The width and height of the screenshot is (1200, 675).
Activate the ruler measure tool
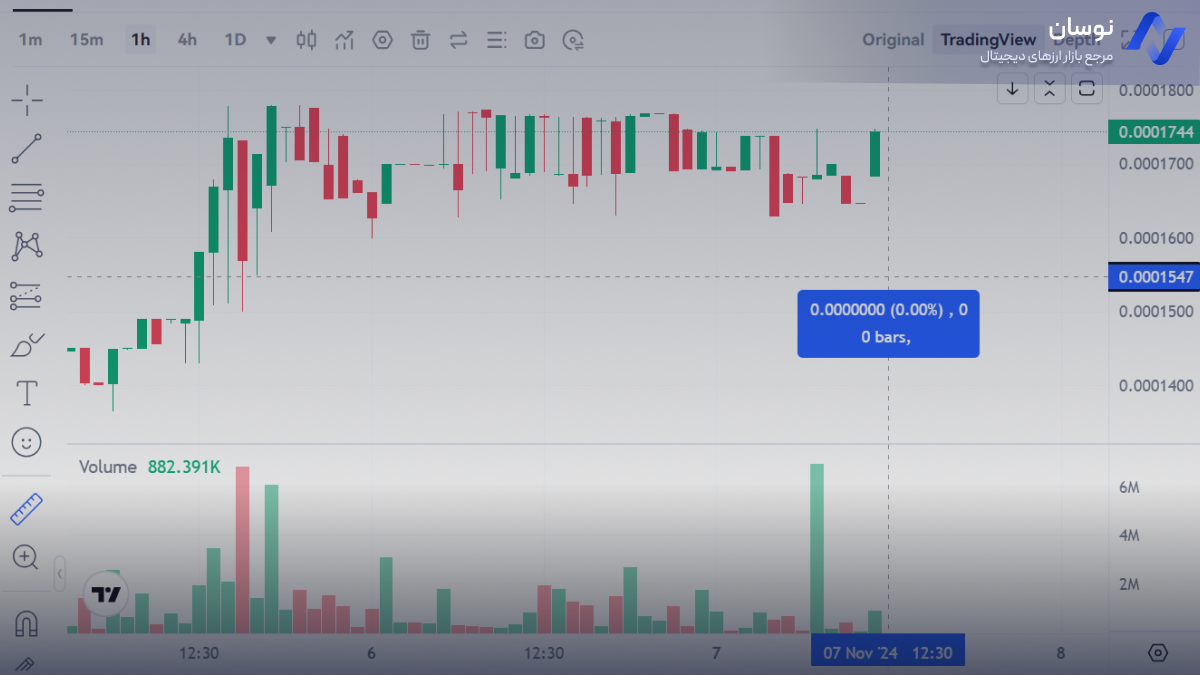(27, 509)
